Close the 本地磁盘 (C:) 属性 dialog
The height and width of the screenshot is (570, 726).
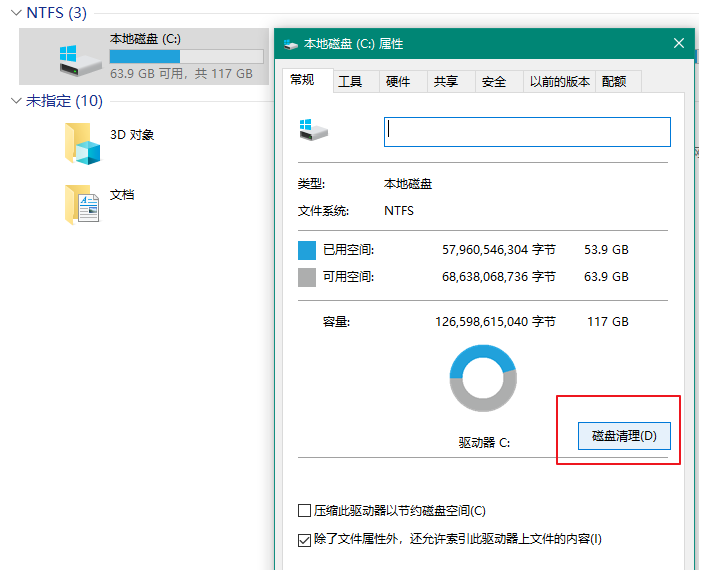pos(679,44)
